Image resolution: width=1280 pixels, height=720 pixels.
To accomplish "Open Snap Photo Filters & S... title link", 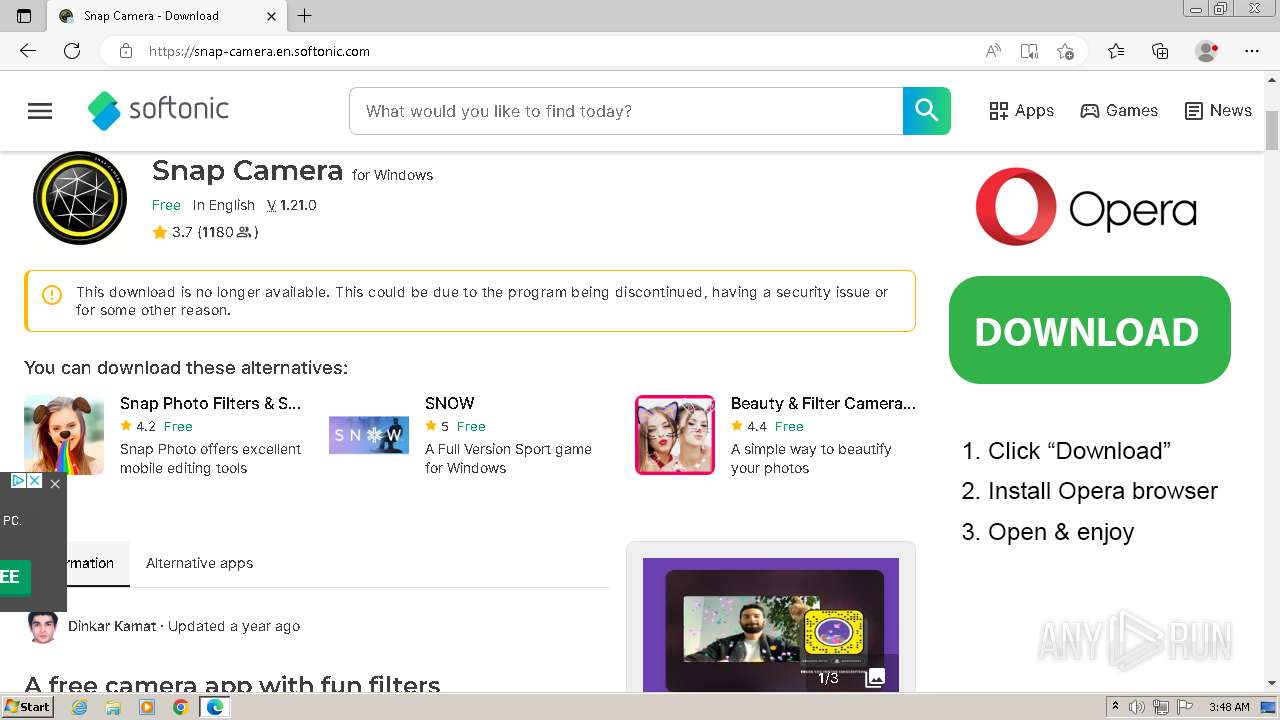I will point(210,403).
